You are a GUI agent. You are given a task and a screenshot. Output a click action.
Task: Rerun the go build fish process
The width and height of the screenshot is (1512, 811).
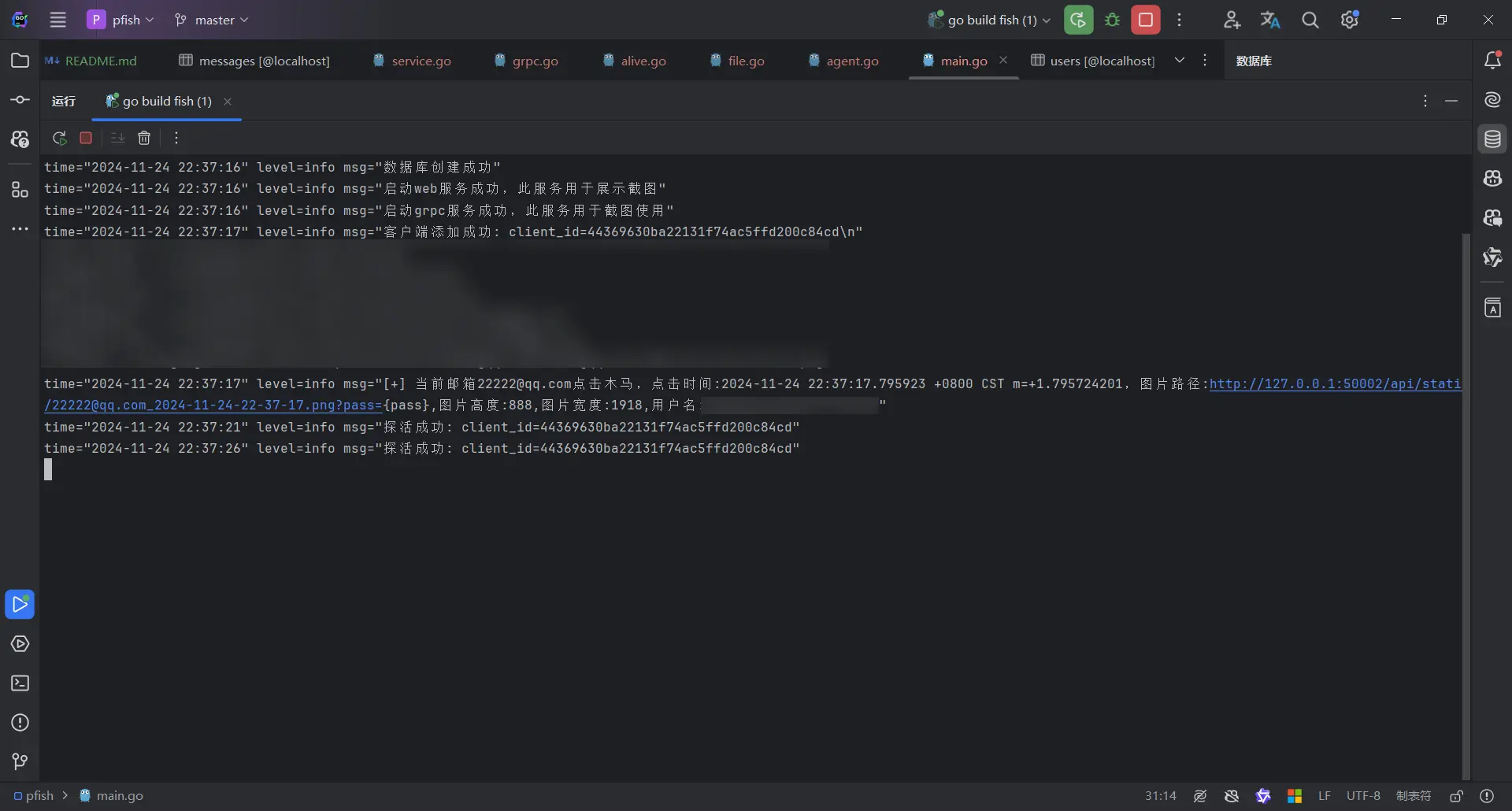59,139
